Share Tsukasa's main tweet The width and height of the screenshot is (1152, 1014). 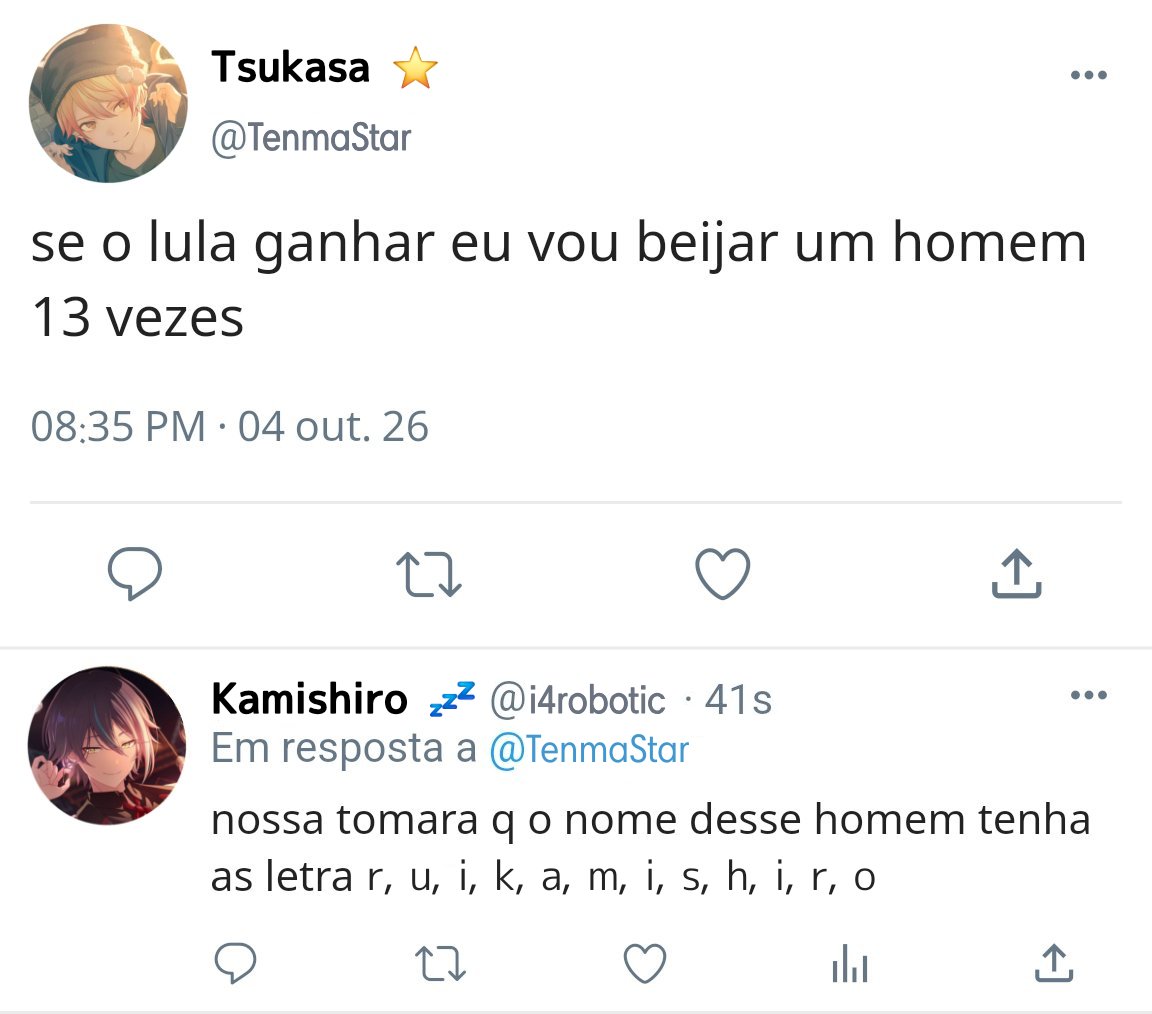pos(1017,573)
